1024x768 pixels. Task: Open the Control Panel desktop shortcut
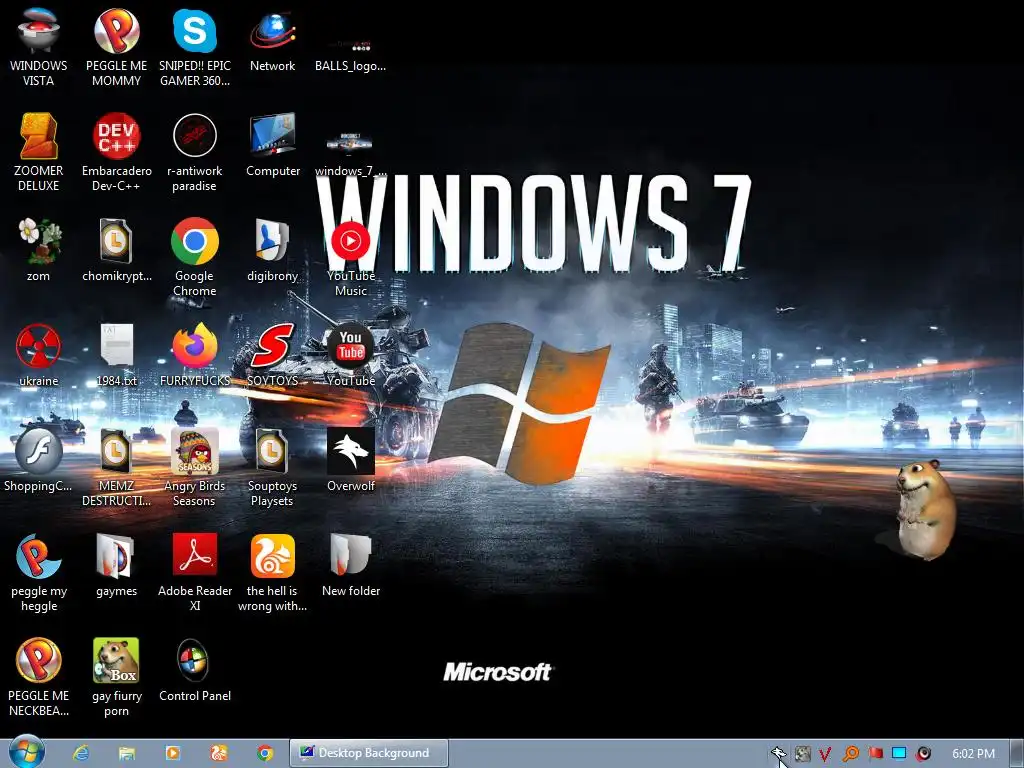click(x=195, y=670)
